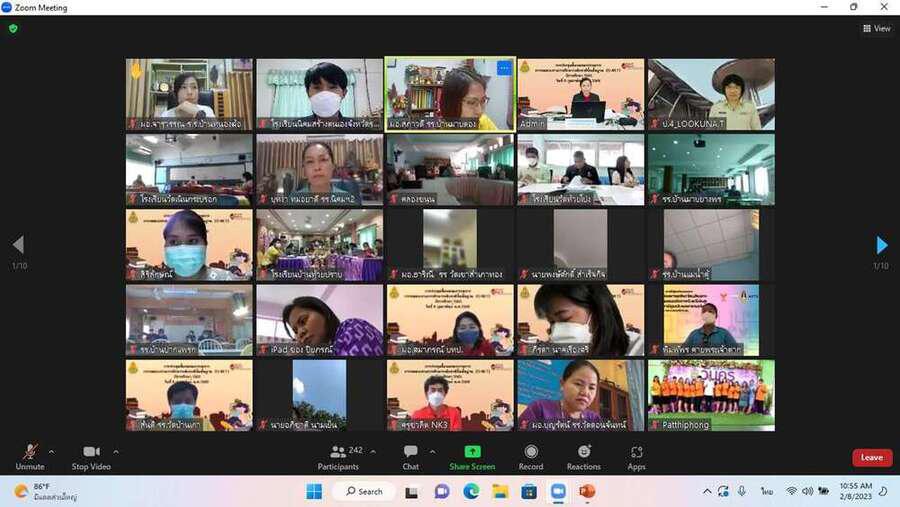Screen dimensions: 900x507
Task: Start Share Screen
Action: tap(472, 455)
